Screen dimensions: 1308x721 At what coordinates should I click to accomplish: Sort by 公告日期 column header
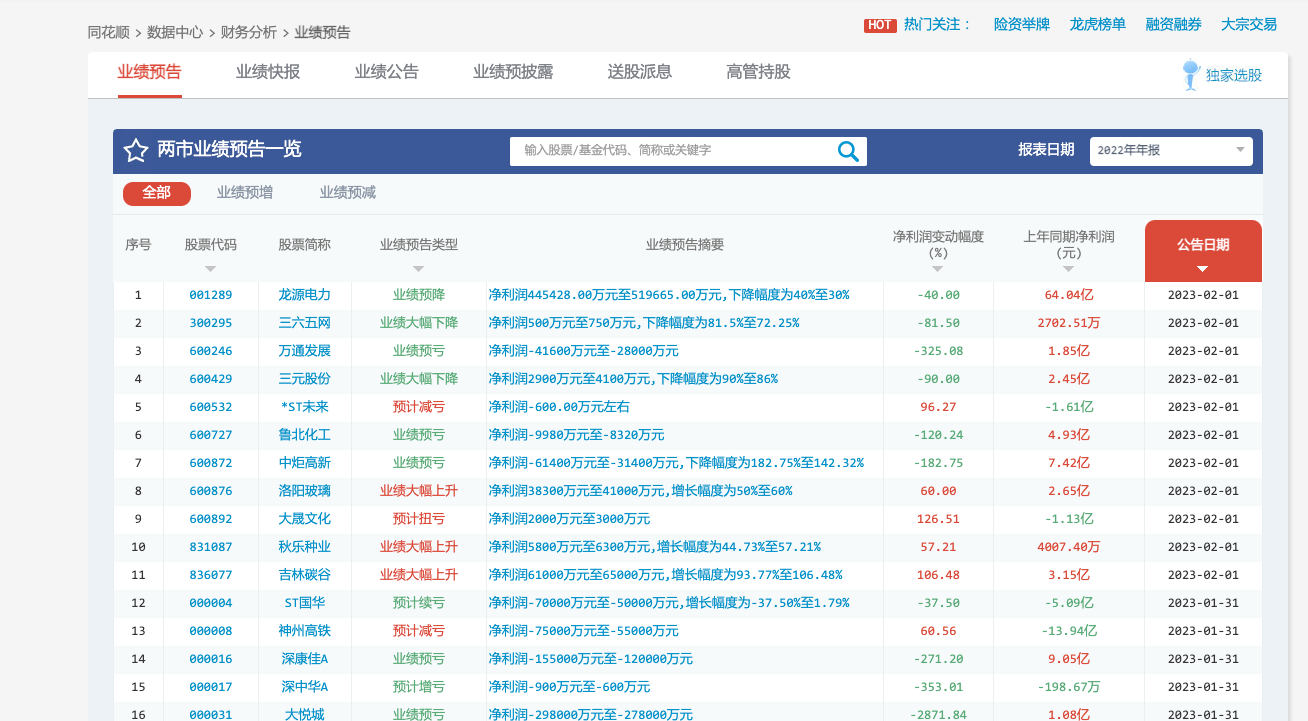click(x=1203, y=251)
